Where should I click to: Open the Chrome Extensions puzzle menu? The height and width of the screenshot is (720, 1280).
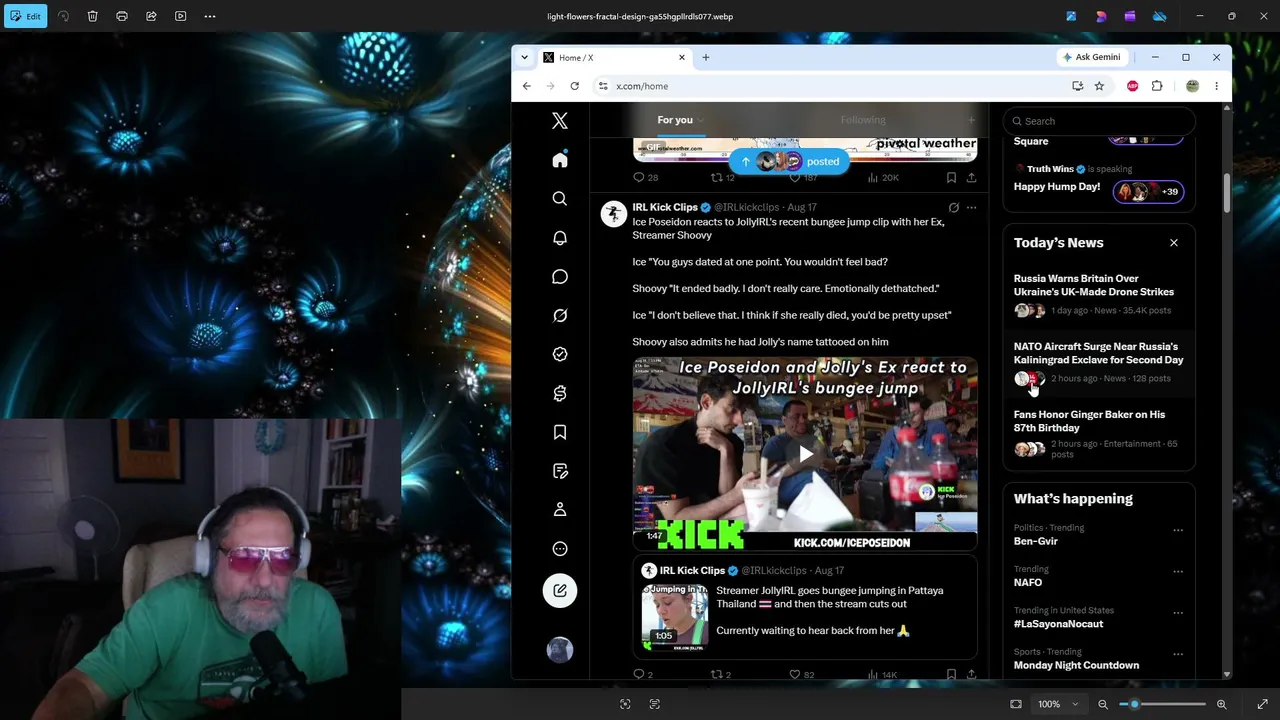pos(1157,86)
